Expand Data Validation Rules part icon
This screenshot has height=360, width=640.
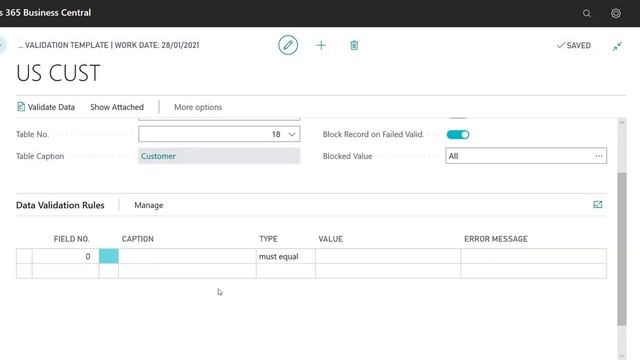tap(598, 204)
